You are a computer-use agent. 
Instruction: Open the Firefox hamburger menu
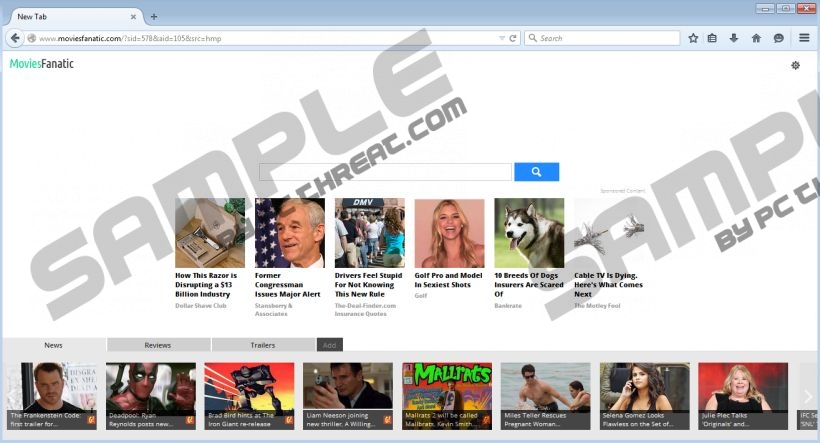click(804, 38)
